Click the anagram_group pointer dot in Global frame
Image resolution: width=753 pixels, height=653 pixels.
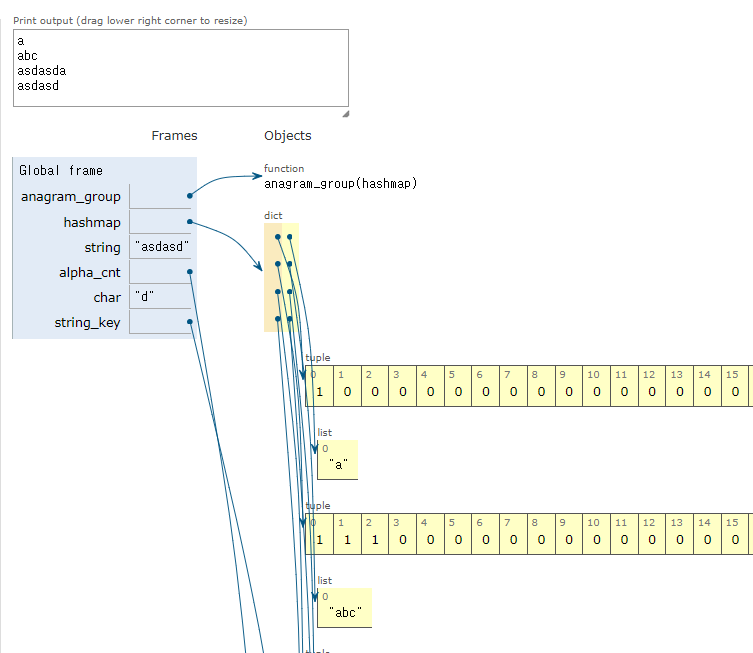[x=190, y=195]
